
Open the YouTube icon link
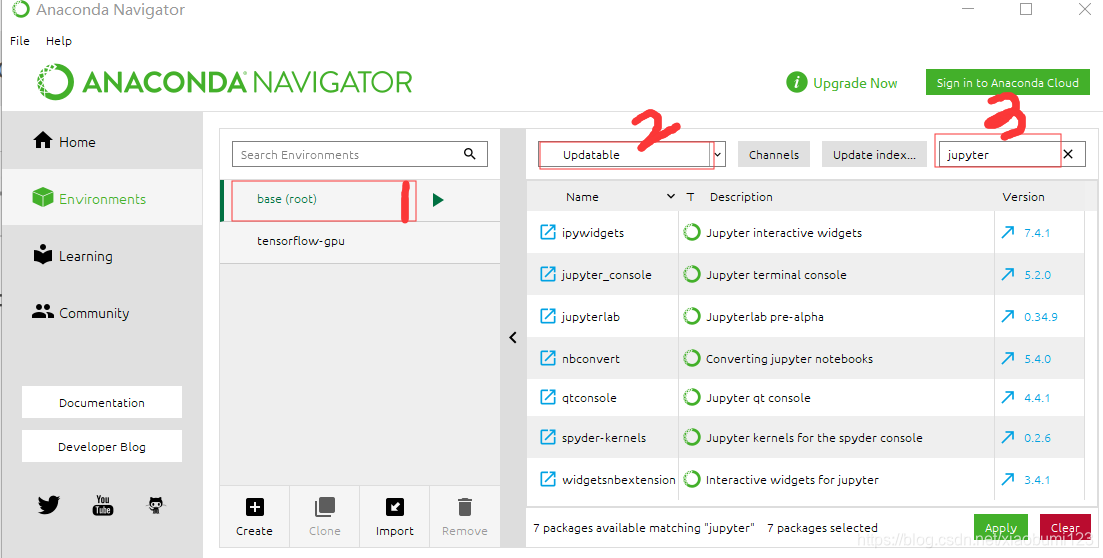click(103, 505)
